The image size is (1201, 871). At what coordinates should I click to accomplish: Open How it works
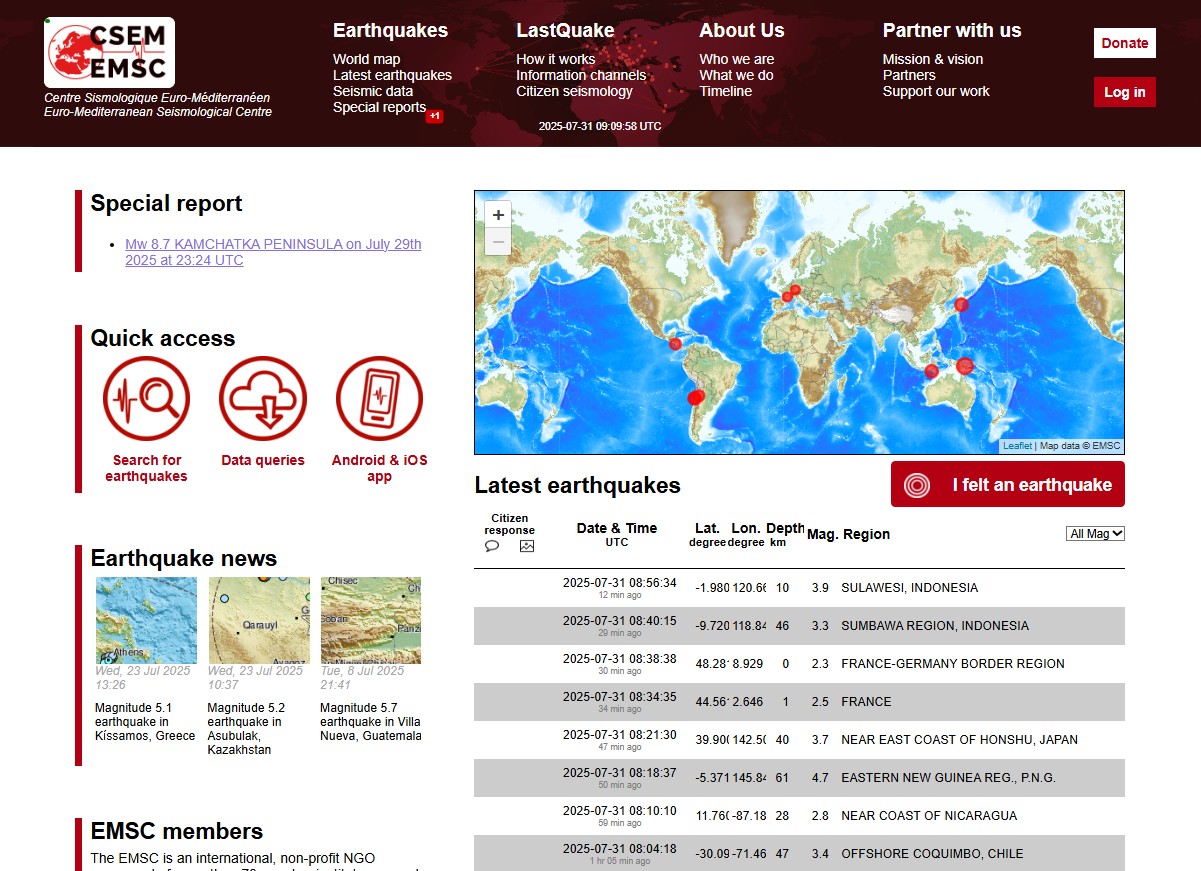click(x=555, y=59)
